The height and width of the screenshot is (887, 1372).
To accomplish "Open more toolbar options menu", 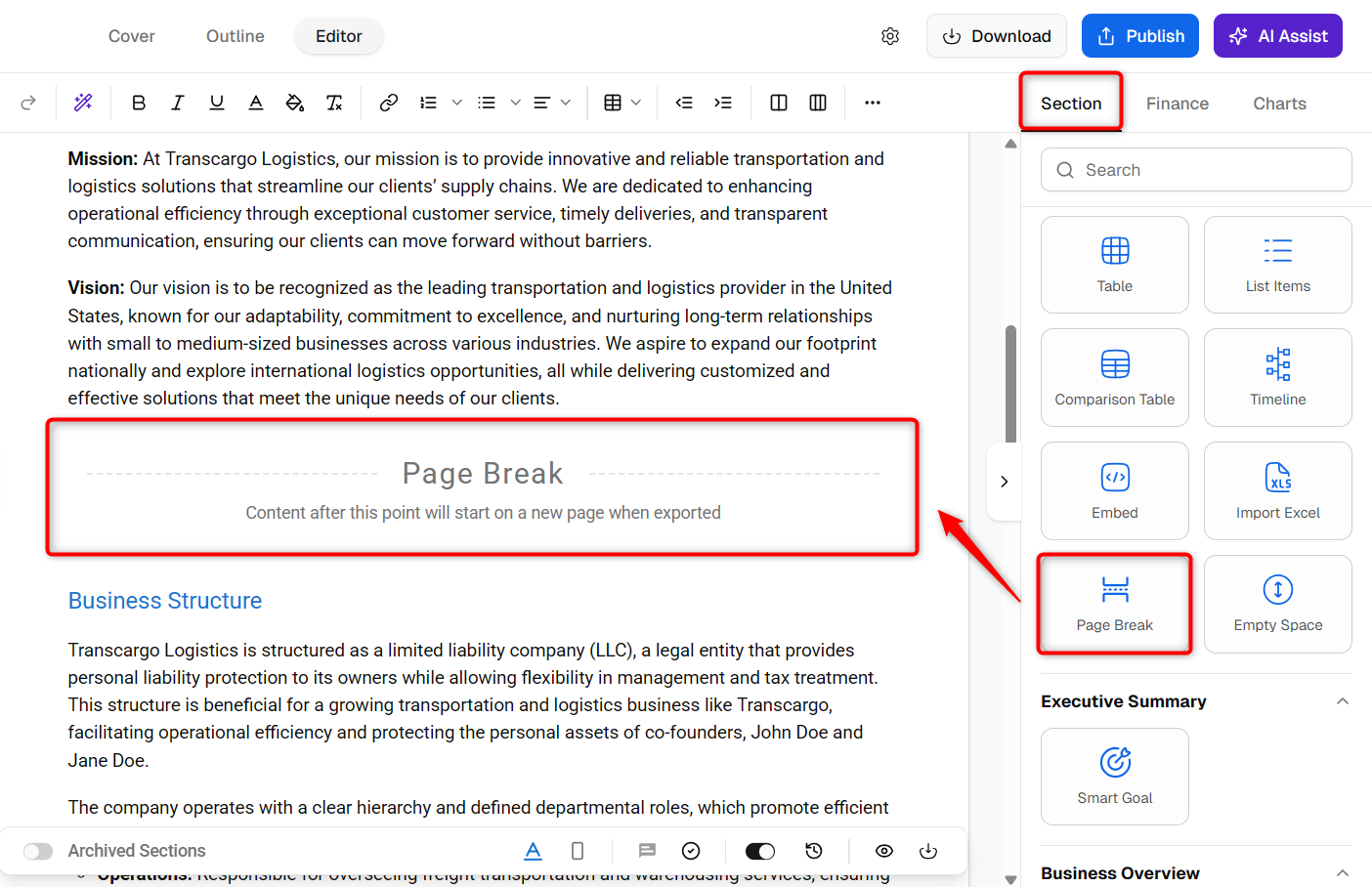I will pyautogui.click(x=873, y=103).
